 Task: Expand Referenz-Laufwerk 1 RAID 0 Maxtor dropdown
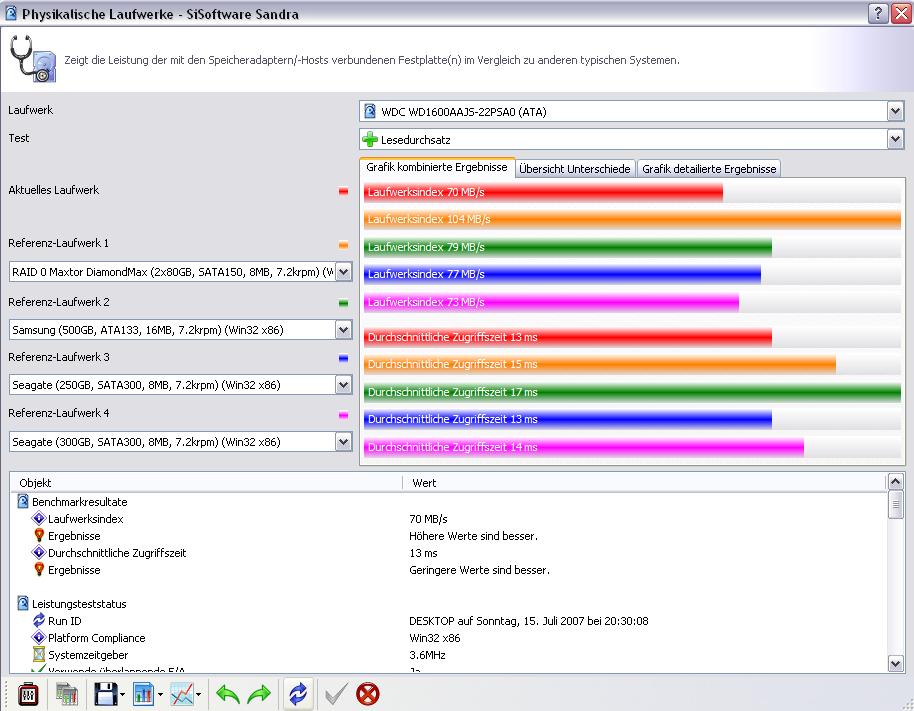point(344,272)
